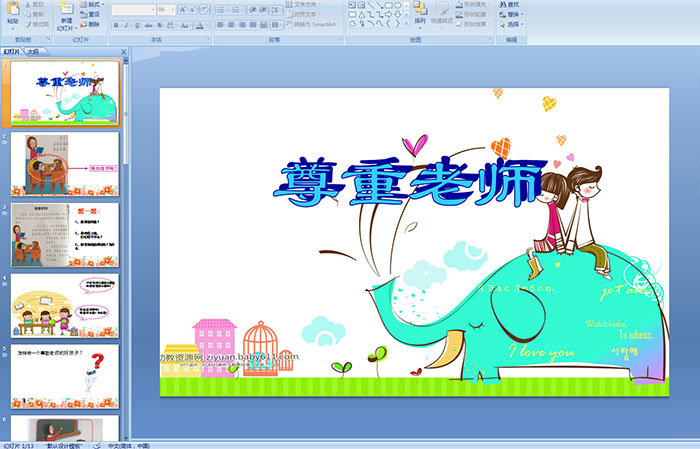700x449 pixels.
Task: Toggle bold formatting
Action: click(116, 24)
